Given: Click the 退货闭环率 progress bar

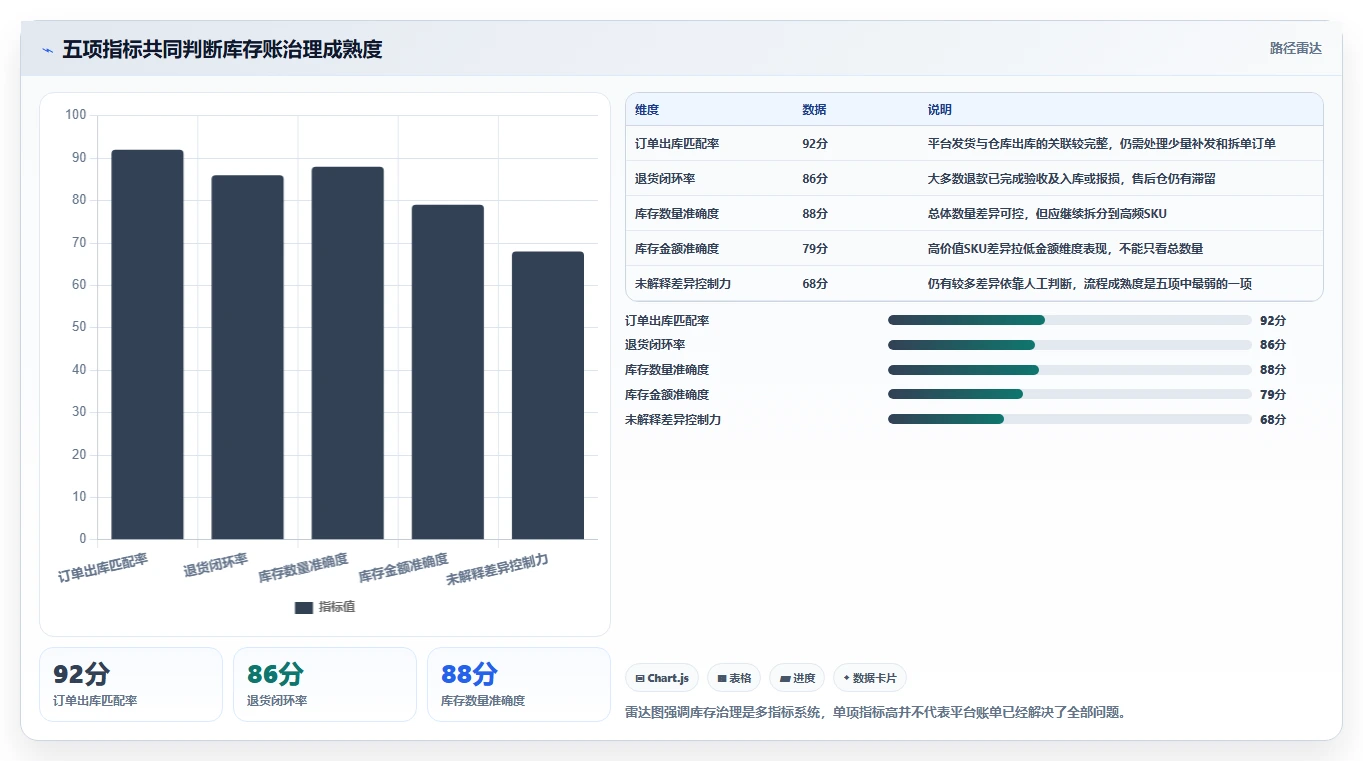Looking at the screenshot, I should [x=1070, y=345].
